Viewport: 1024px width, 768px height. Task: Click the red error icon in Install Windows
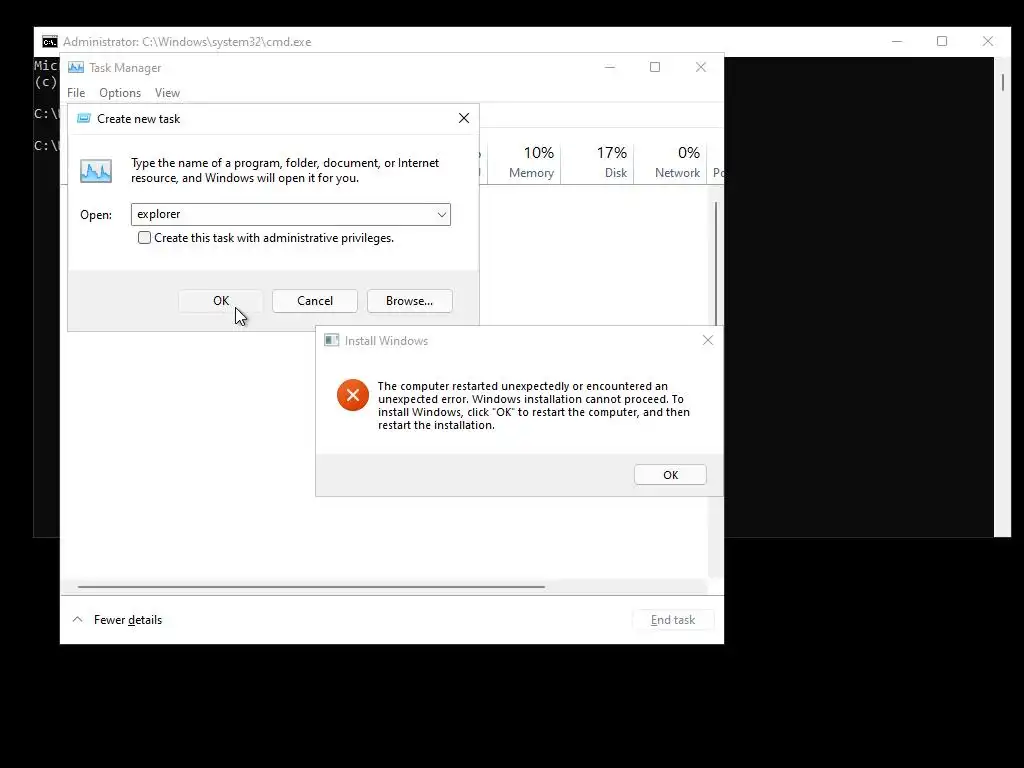pos(353,395)
